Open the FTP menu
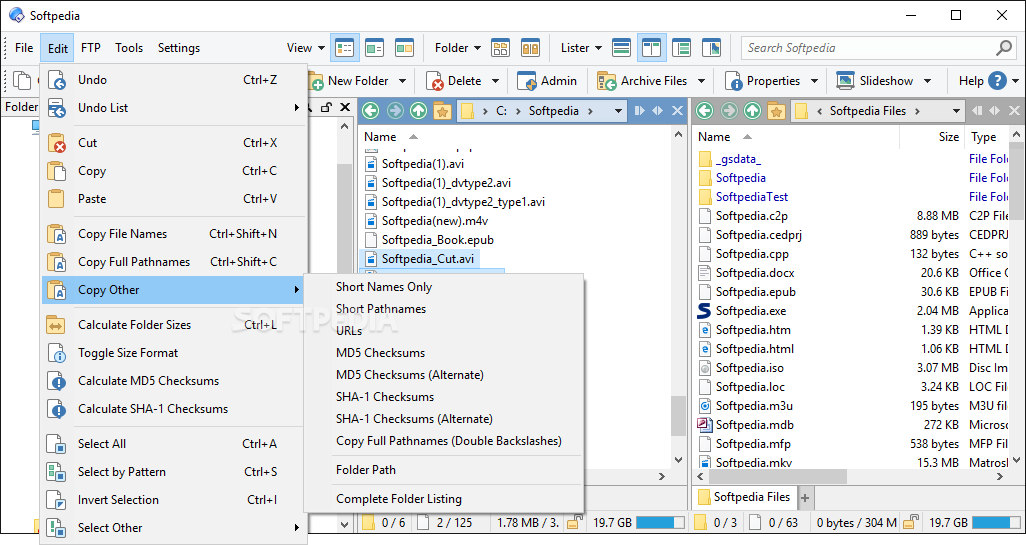This screenshot has width=1026, height=545. click(91, 48)
